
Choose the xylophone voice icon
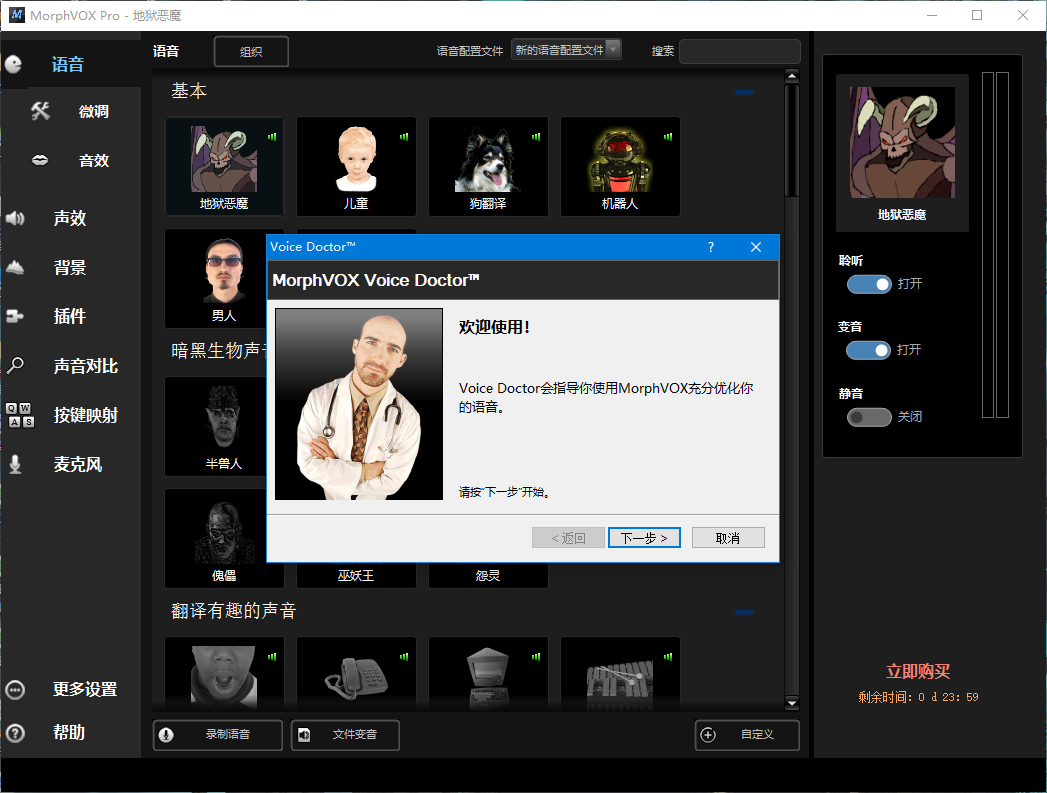(x=620, y=673)
